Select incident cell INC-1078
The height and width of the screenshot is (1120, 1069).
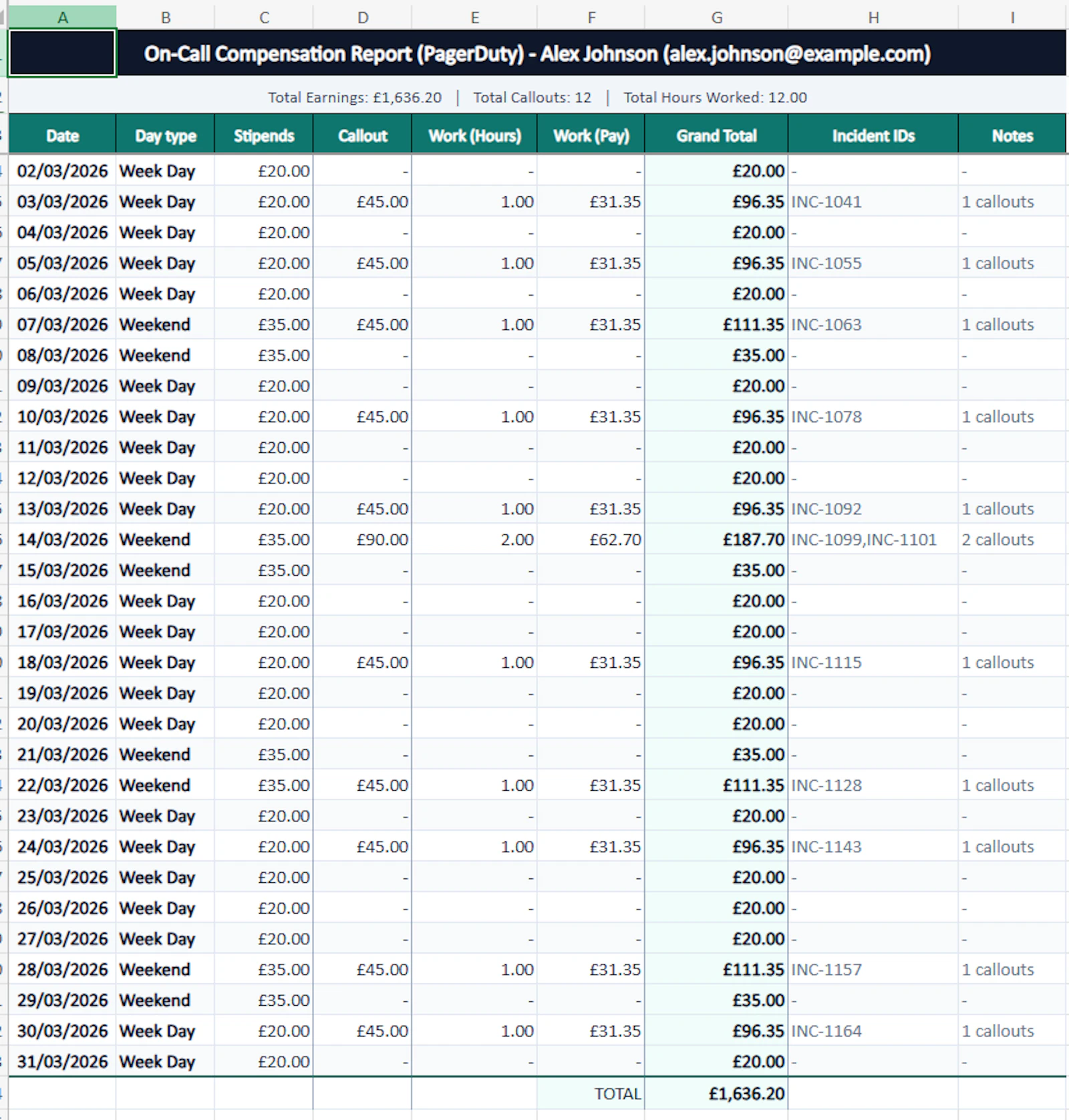click(873, 417)
